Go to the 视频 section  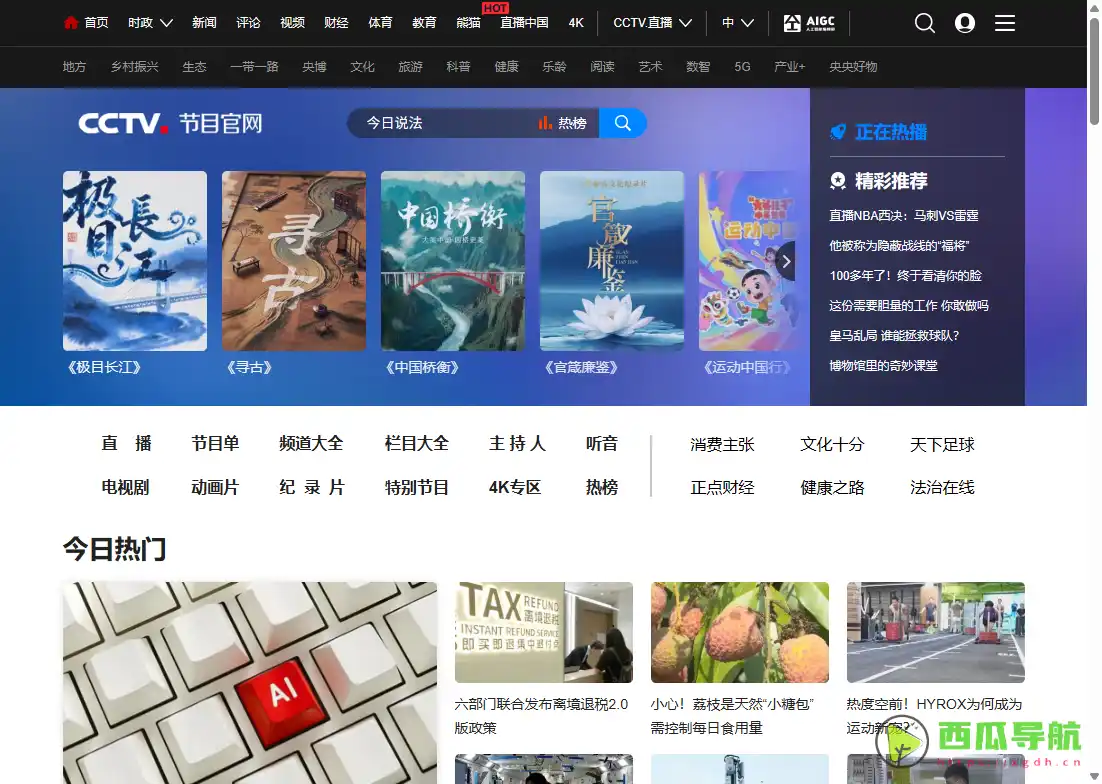(292, 23)
